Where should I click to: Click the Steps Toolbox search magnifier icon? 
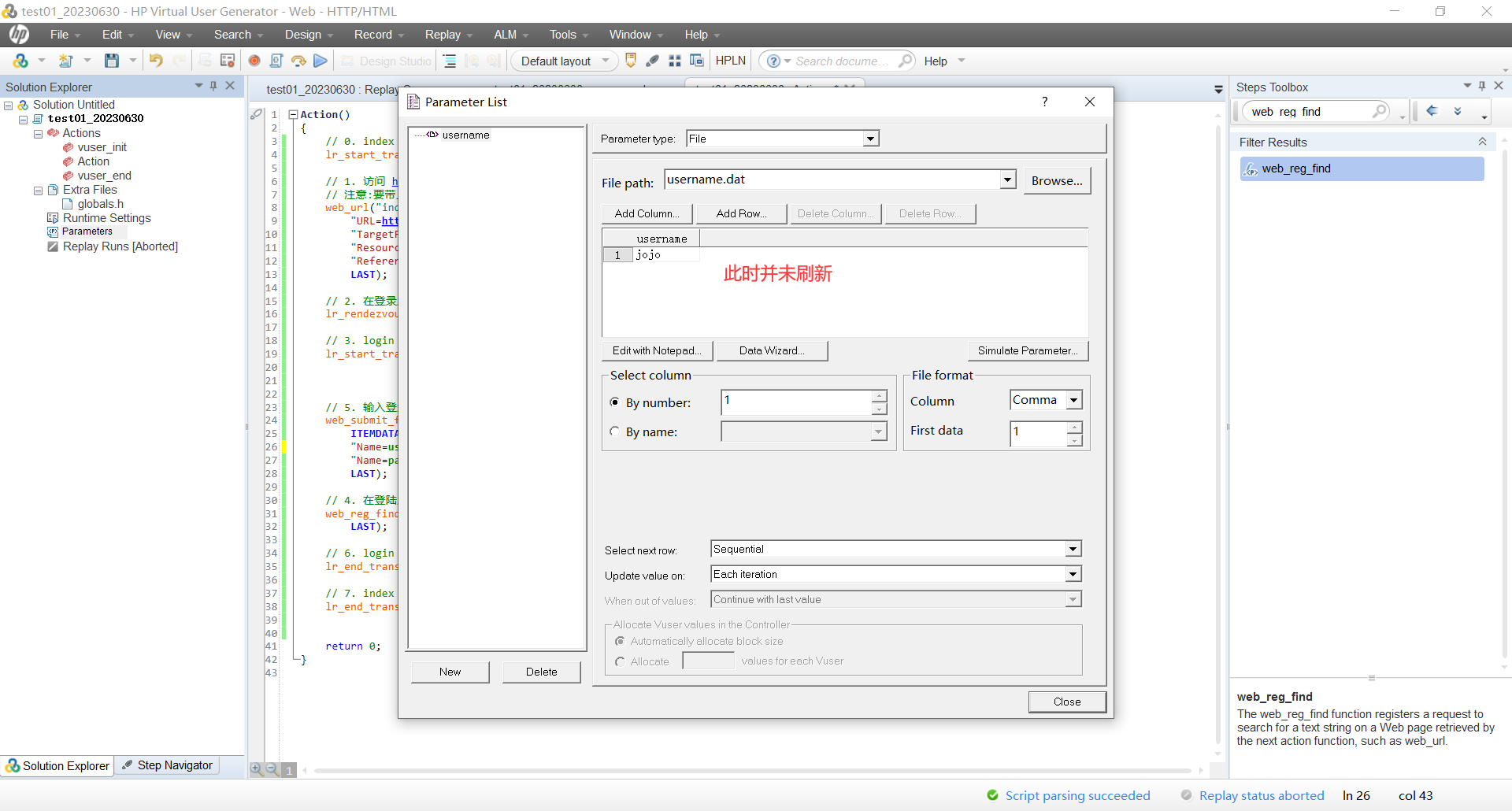(1380, 111)
